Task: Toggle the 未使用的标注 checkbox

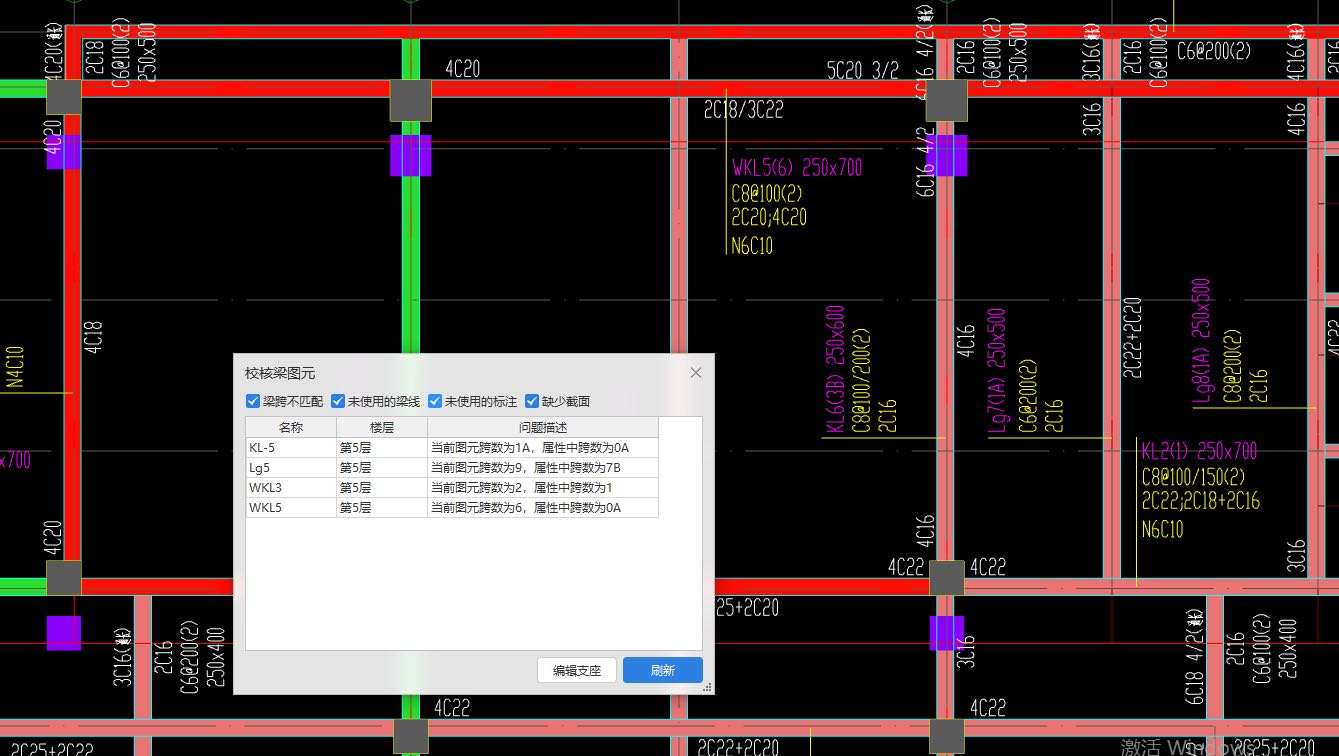Action: tap(435, 401)
